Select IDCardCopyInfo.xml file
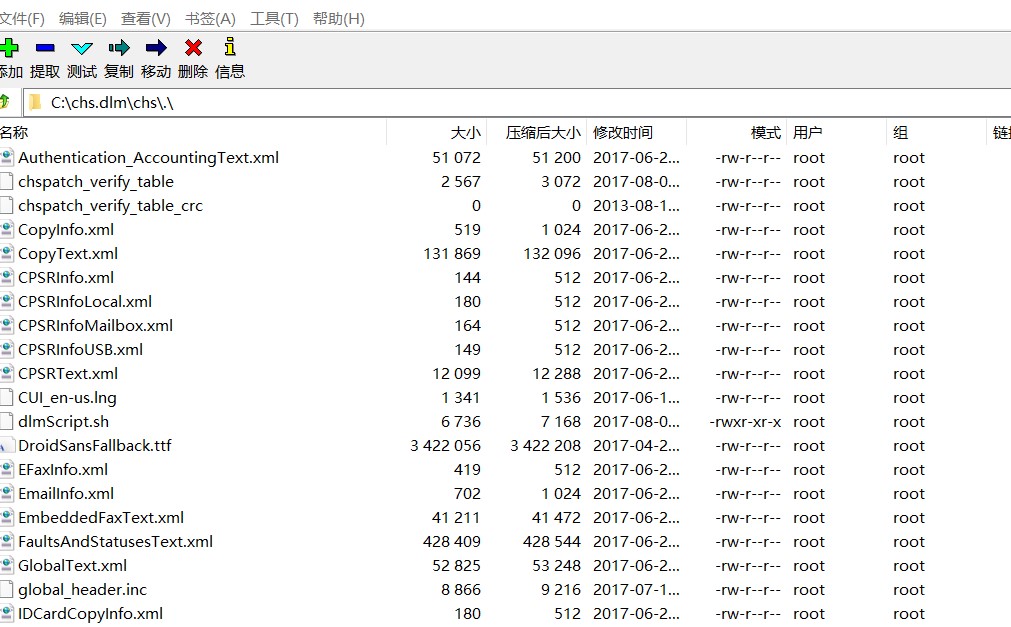The height and width of the screenshot is (627, 1011). (x=90, y=613)
